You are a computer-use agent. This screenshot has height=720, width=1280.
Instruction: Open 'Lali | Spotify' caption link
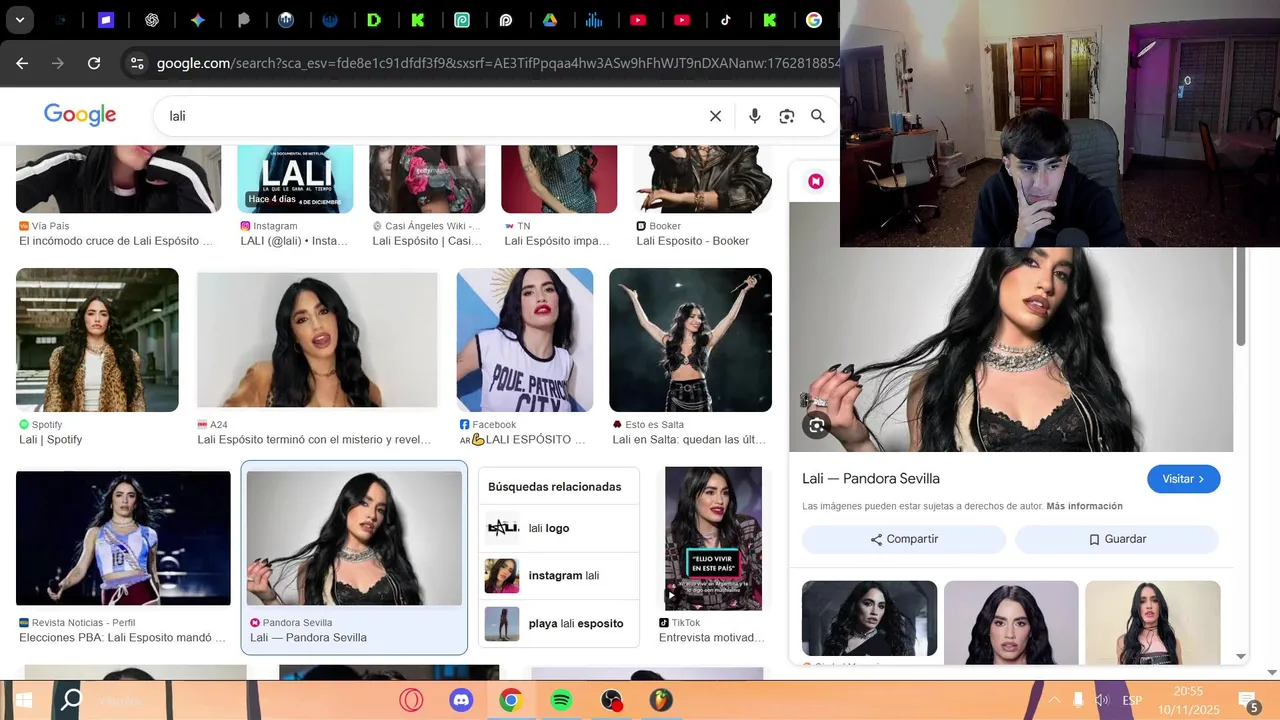pyautogui.click(x=51, y=440)
